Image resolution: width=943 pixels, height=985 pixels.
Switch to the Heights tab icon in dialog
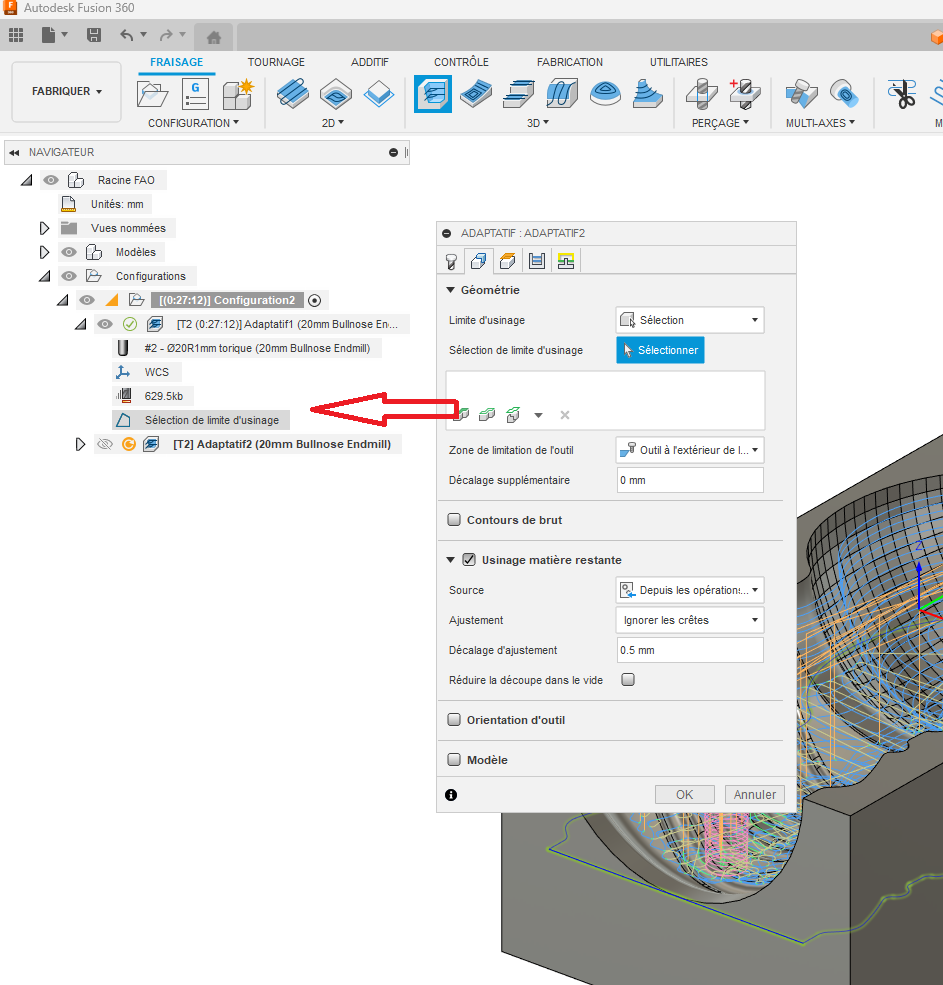click(x=508, y=261)
